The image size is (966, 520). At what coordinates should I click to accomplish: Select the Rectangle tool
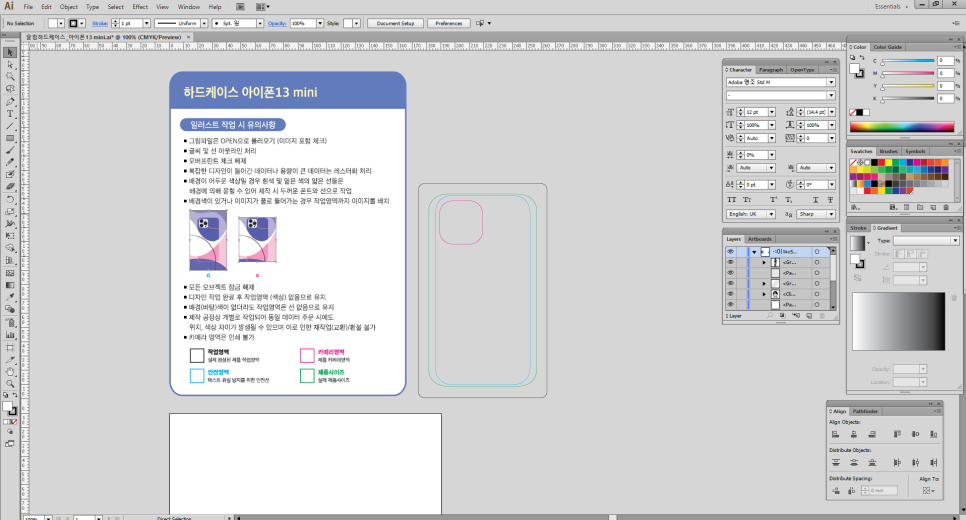pos(10,139)
